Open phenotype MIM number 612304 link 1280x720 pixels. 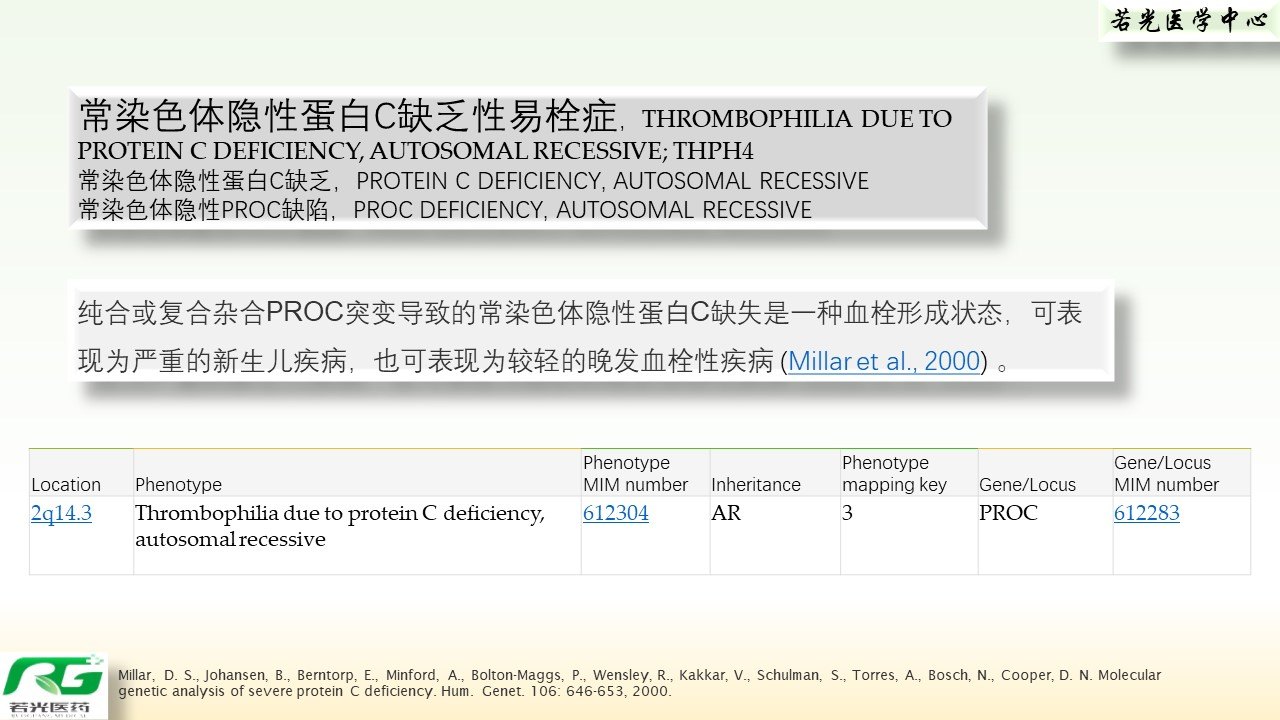pyautogui.click(x=615, y=513)
